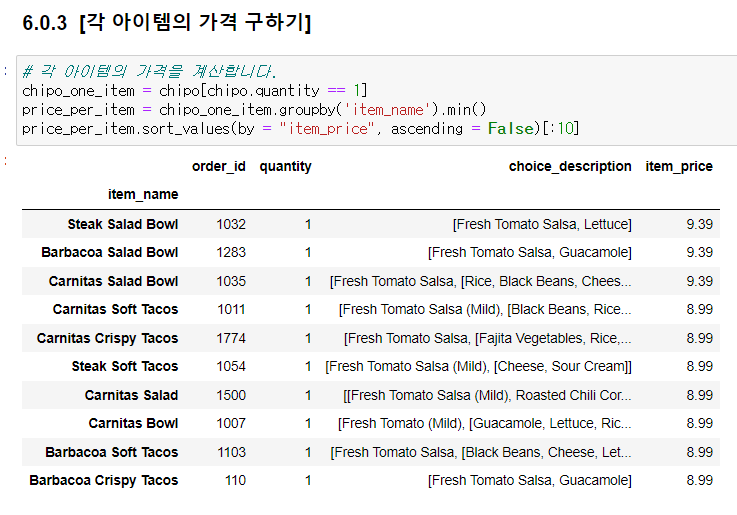Click order_id value 1103

[231, 452]
